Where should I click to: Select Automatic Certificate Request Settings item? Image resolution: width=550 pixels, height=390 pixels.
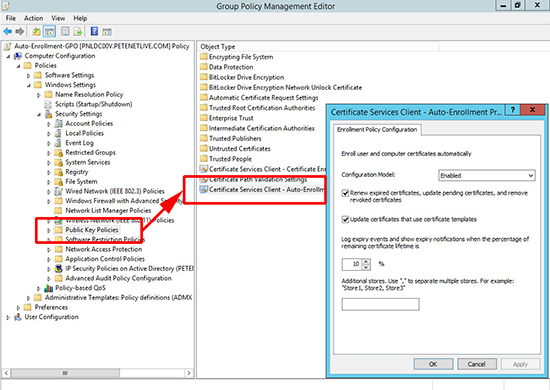pyautogui.click(x=263, y=98)
